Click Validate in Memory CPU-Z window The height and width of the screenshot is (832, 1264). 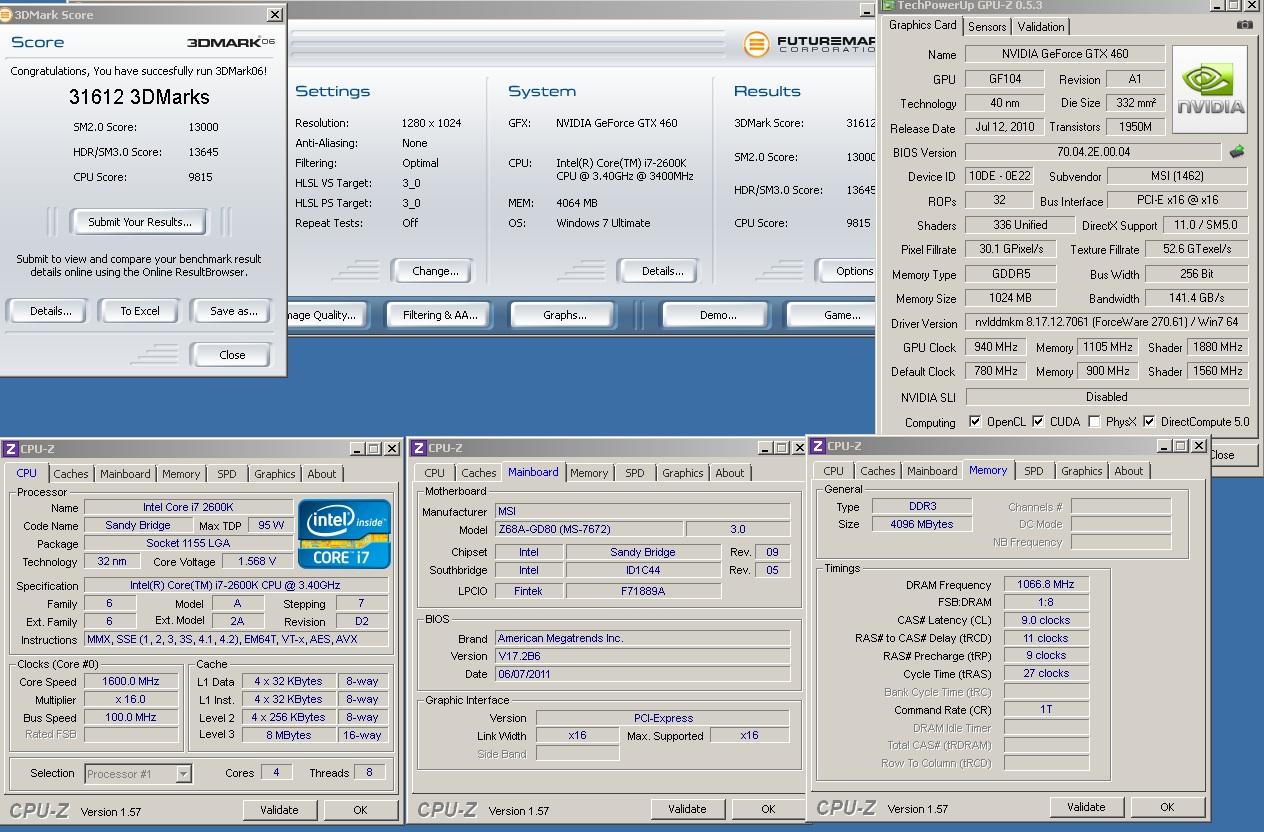click(x=1086, y=807)
